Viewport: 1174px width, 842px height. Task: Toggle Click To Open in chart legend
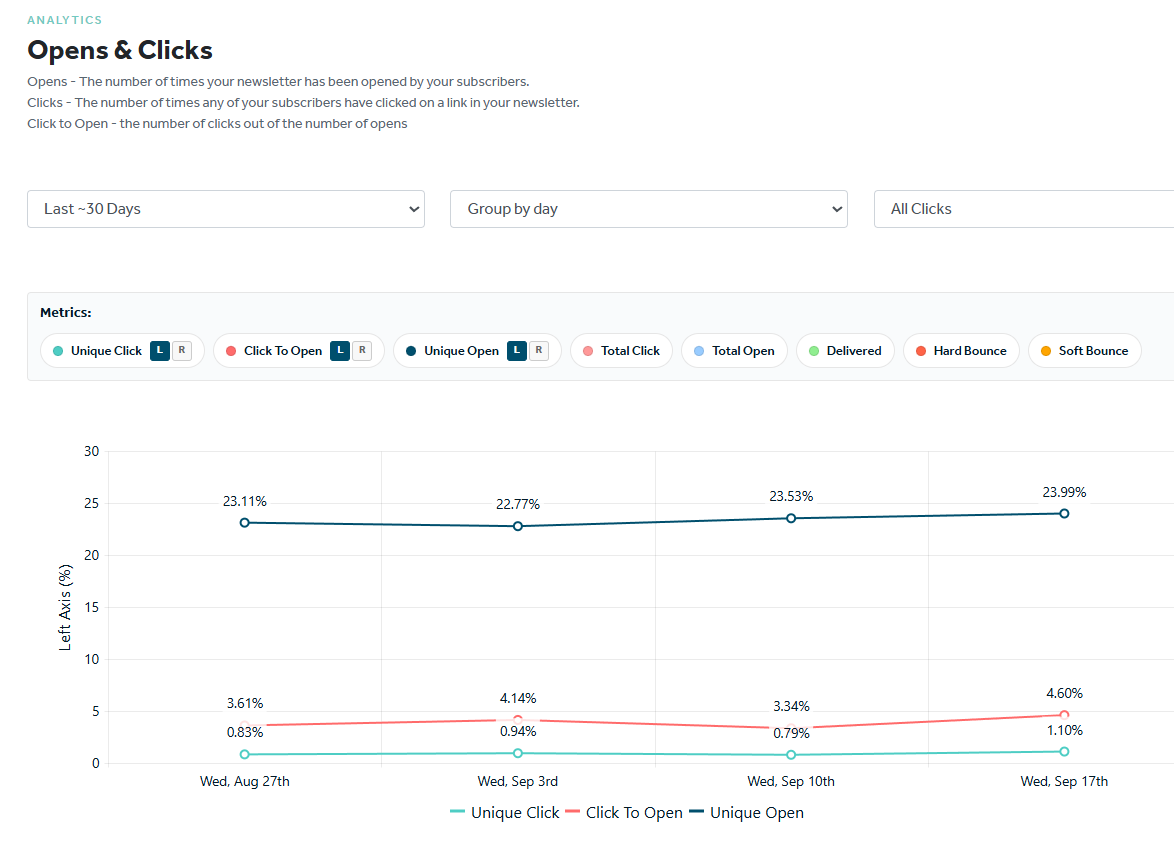click(624, 813)
